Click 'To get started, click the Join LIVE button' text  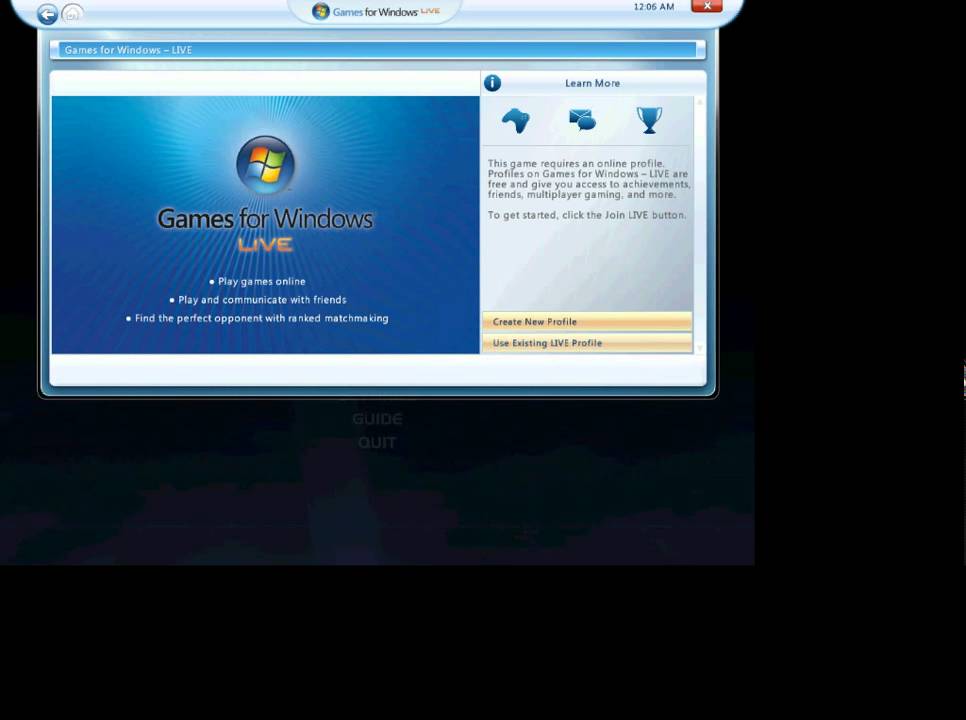coord(586,215)
